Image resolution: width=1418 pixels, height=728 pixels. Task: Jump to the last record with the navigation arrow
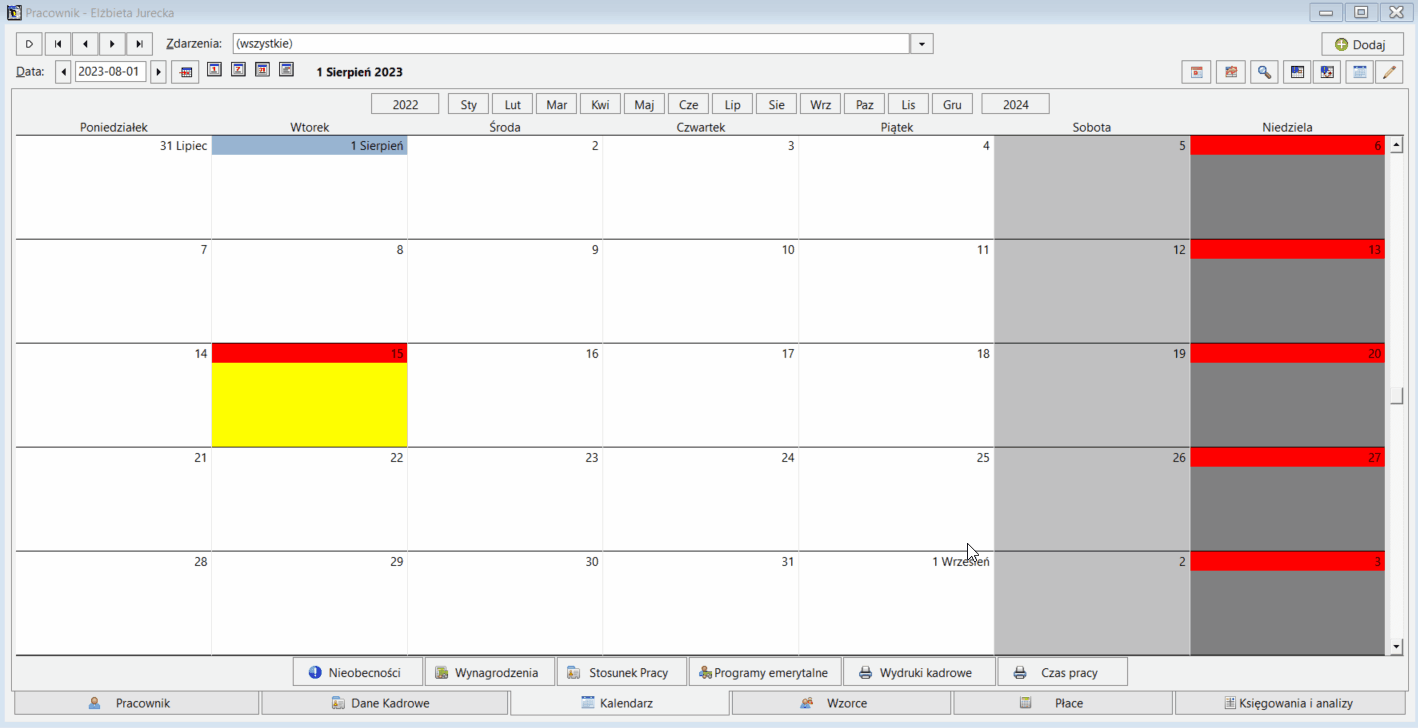click(x=139, y=44)
